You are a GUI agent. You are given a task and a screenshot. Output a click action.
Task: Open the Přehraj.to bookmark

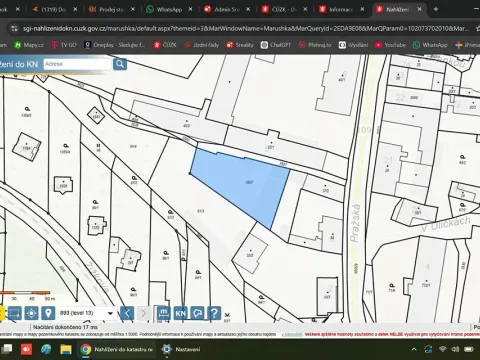click(315, 45)
